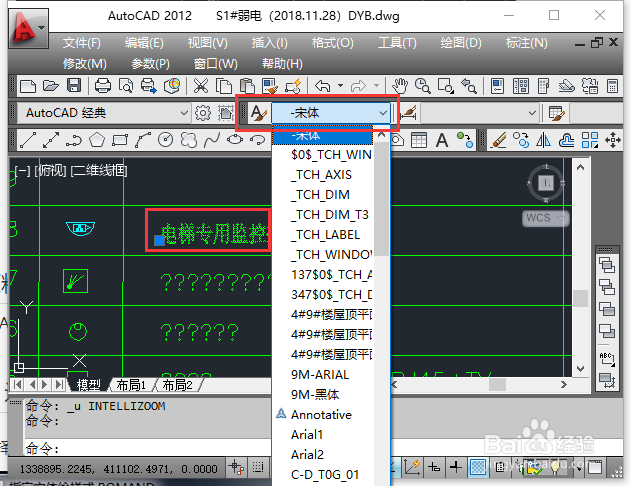This screenshot has height=486, width=631.
Task: Save the drawing with floppy icon
Action: click(74, 86)
